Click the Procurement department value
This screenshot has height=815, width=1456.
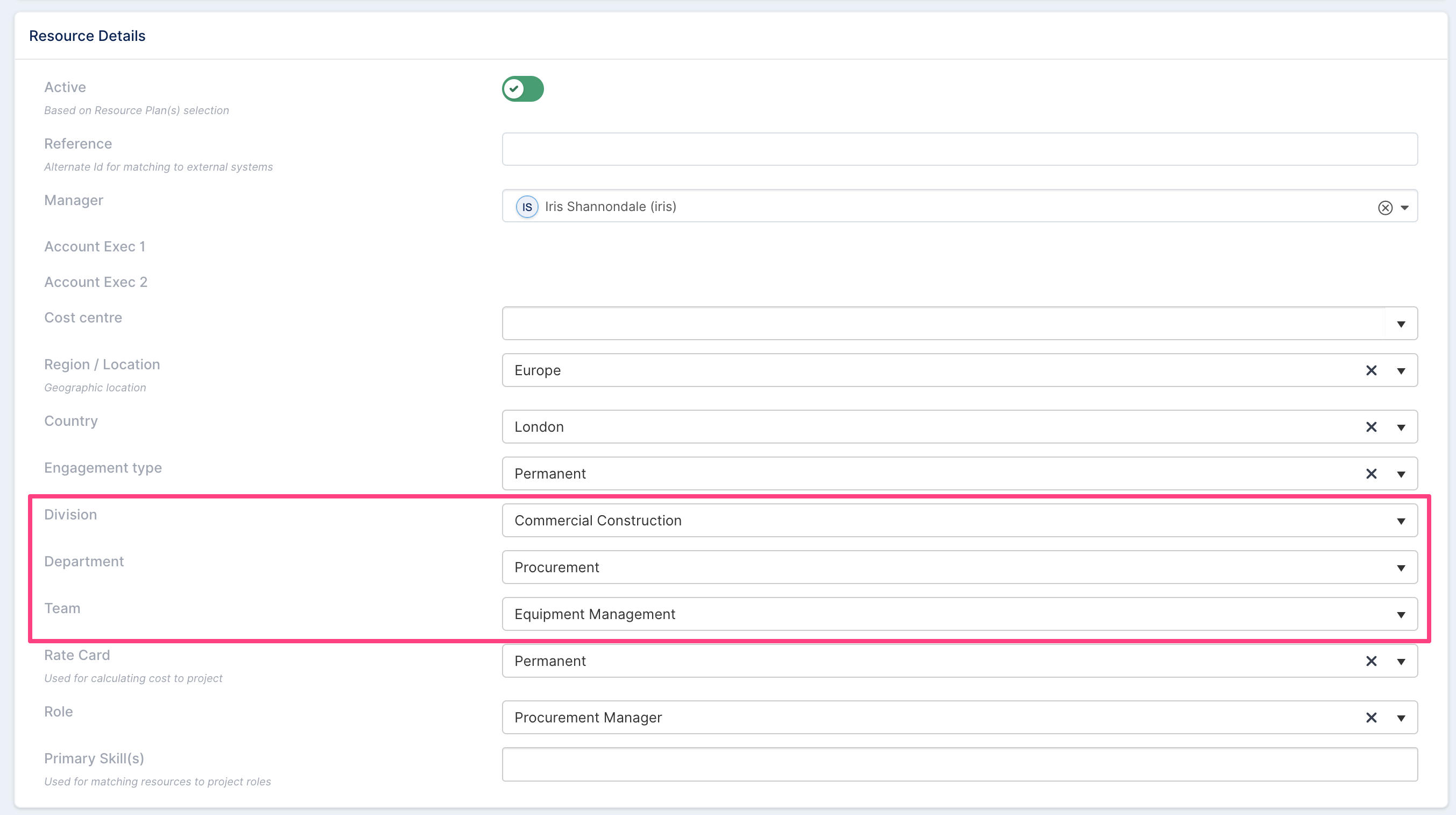tap(557, 567)
